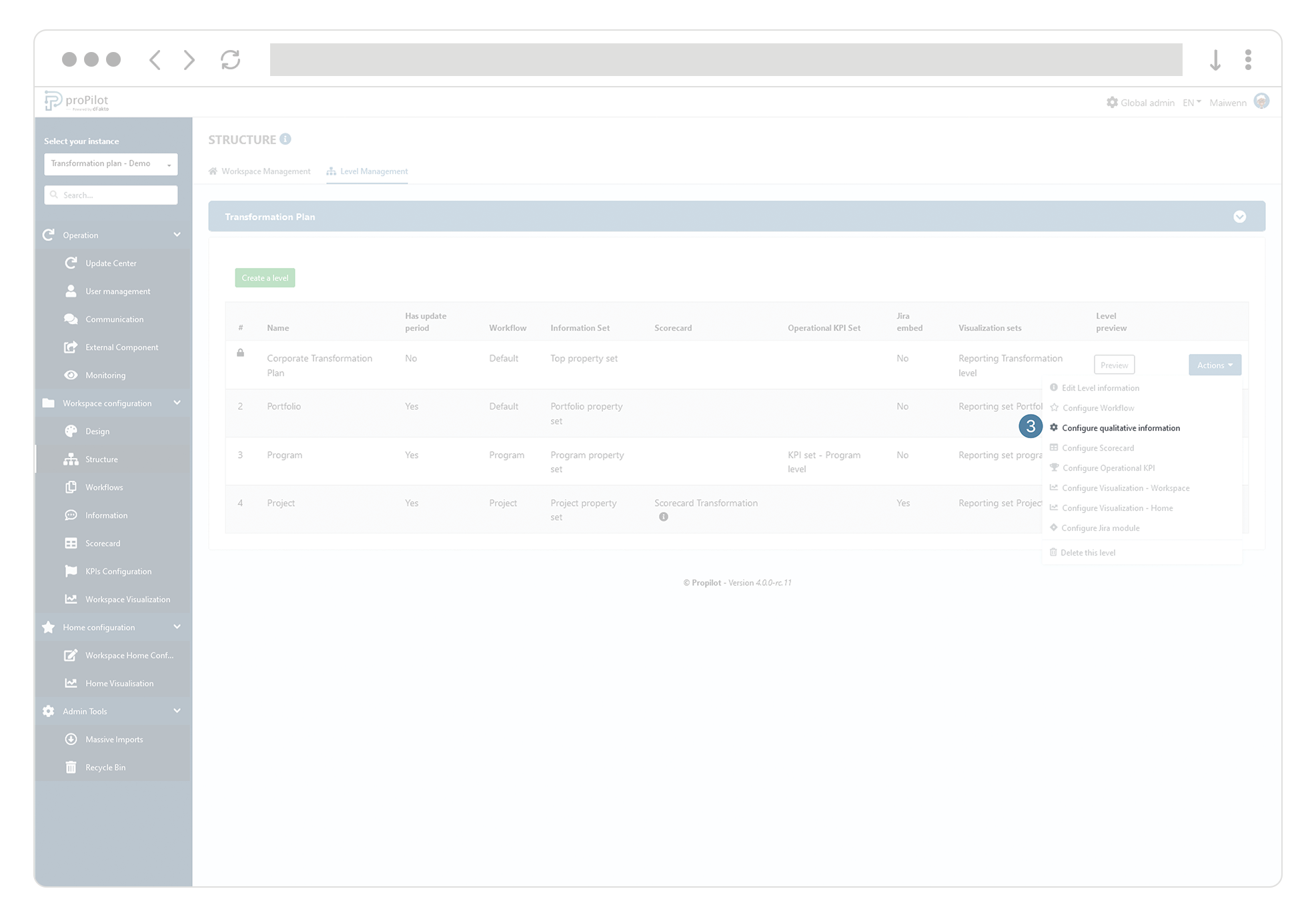Open the Design palette icon

coord(71,431)
